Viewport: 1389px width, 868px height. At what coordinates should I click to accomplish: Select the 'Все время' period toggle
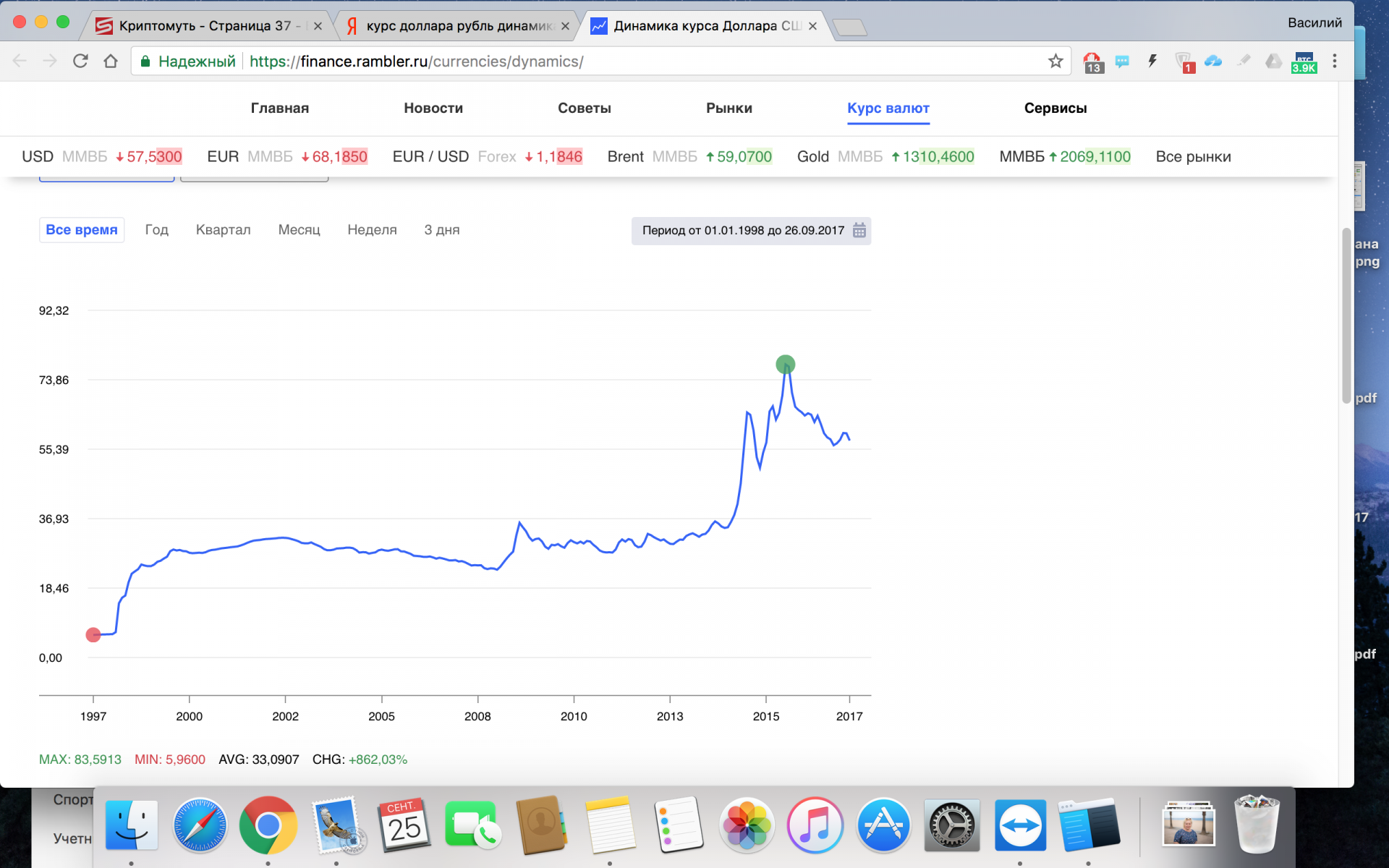click(x=82, y=230)
